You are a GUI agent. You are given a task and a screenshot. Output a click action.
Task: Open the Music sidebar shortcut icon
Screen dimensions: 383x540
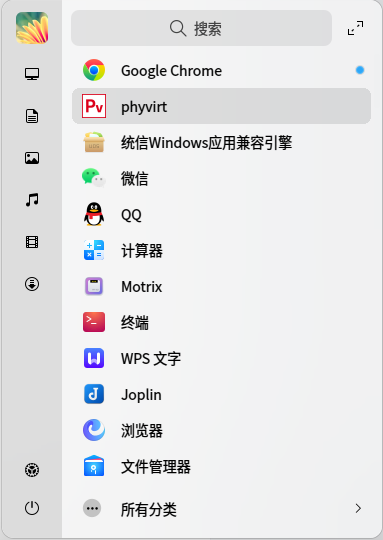[x=32, y=200]
